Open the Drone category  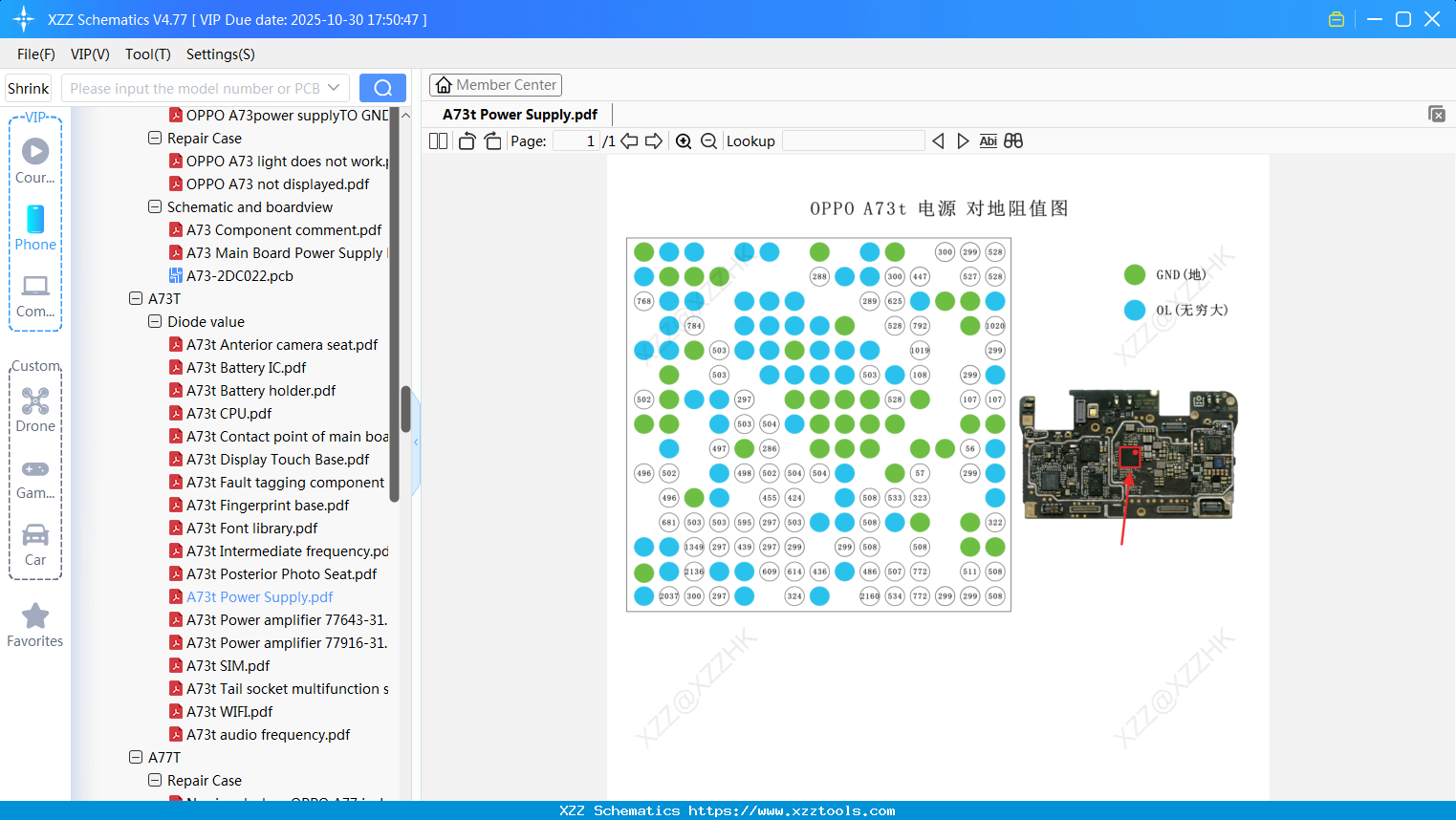(x=35, y=409)
